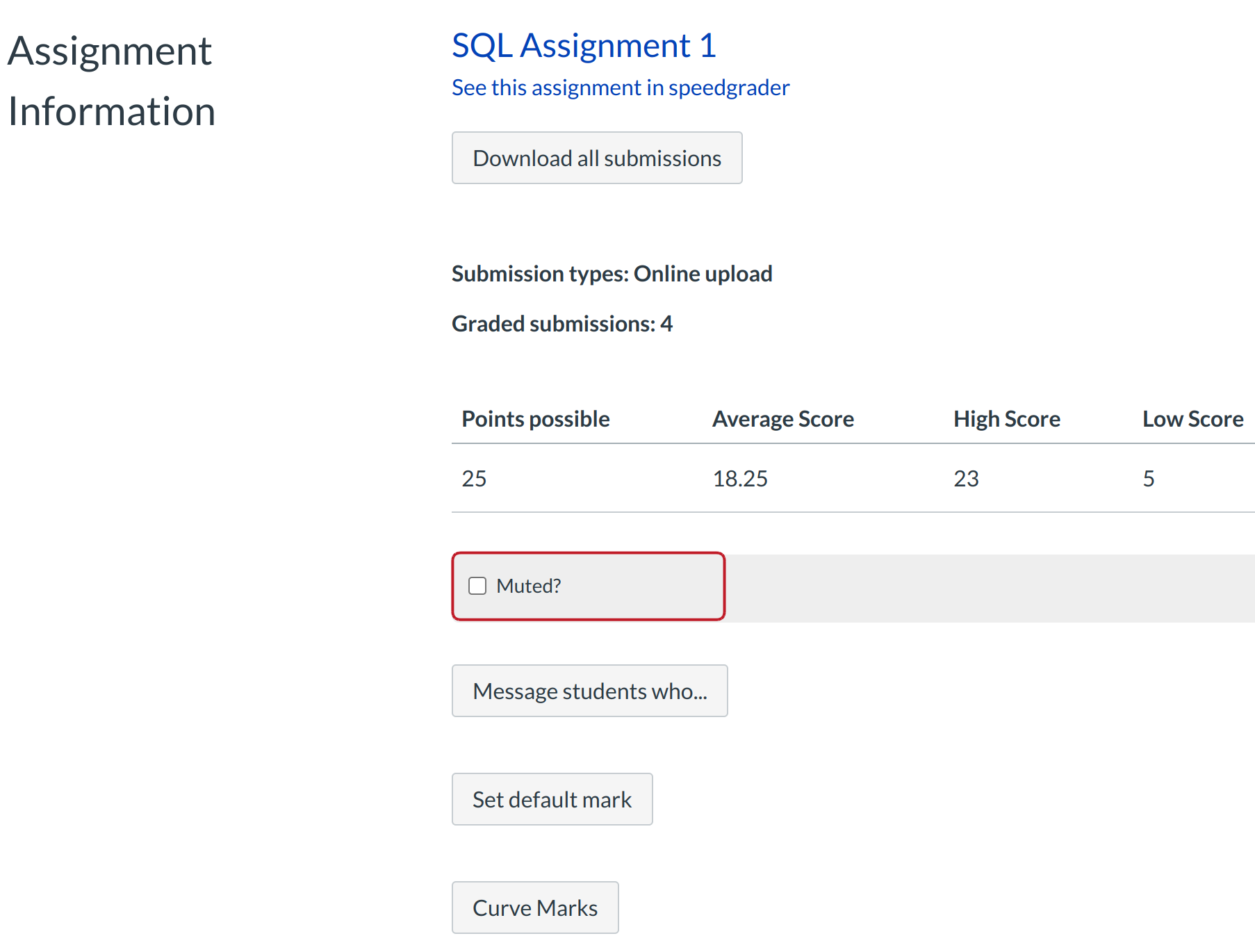Click the Assignment Information heading
The height and width of the screenshot is (952, 1255).
(111, 81)
